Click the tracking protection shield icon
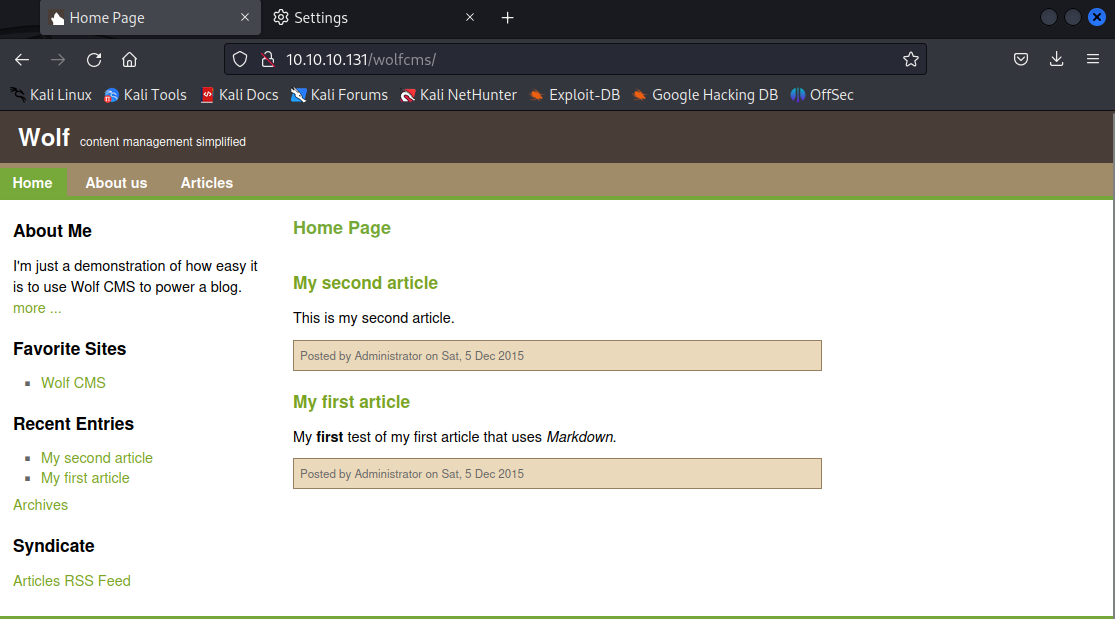Viewport: 1115px width, 619px height. point(240,59)
